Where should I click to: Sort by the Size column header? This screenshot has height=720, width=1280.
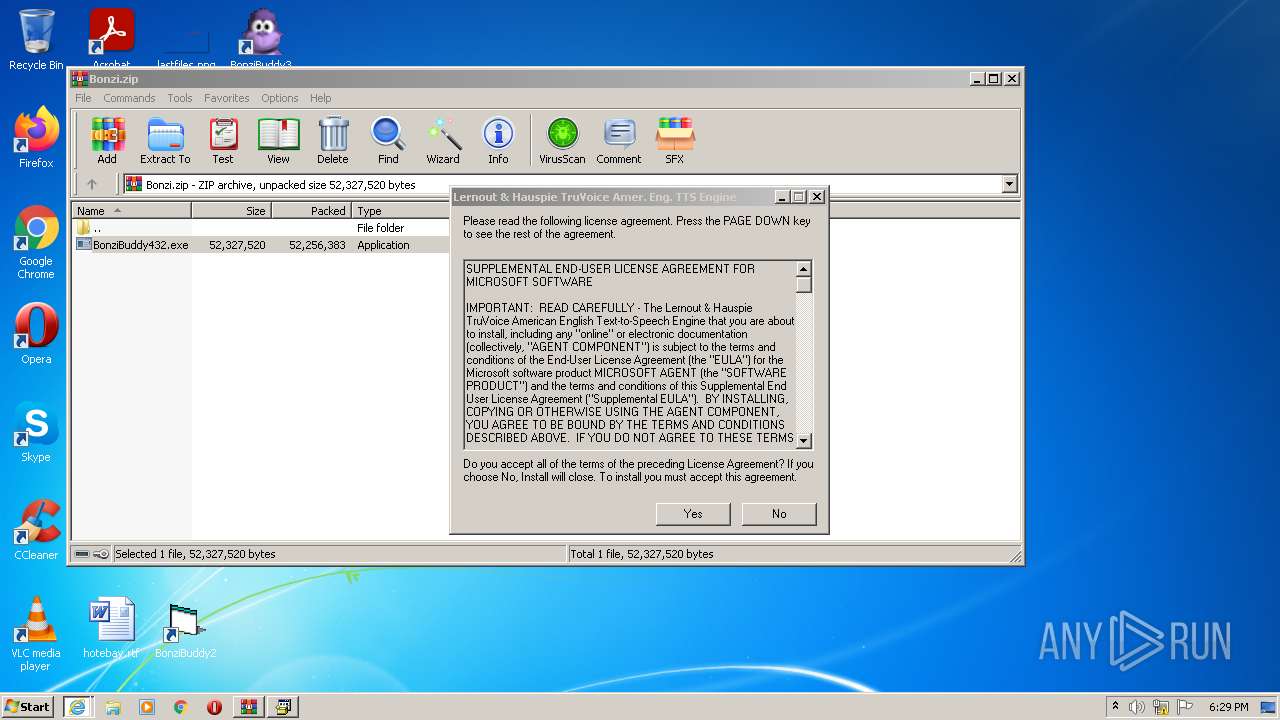pos(232,211)
